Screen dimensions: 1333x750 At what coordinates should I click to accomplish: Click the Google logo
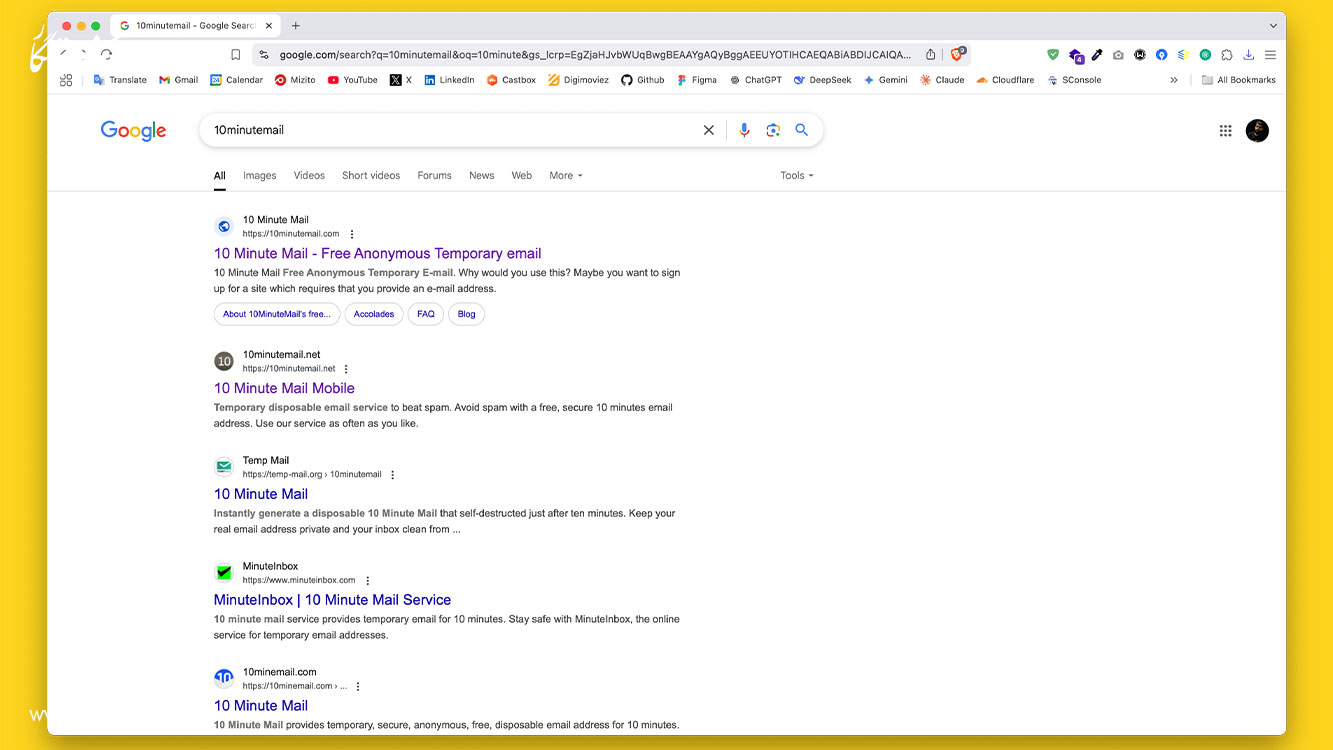coord(133,131)
